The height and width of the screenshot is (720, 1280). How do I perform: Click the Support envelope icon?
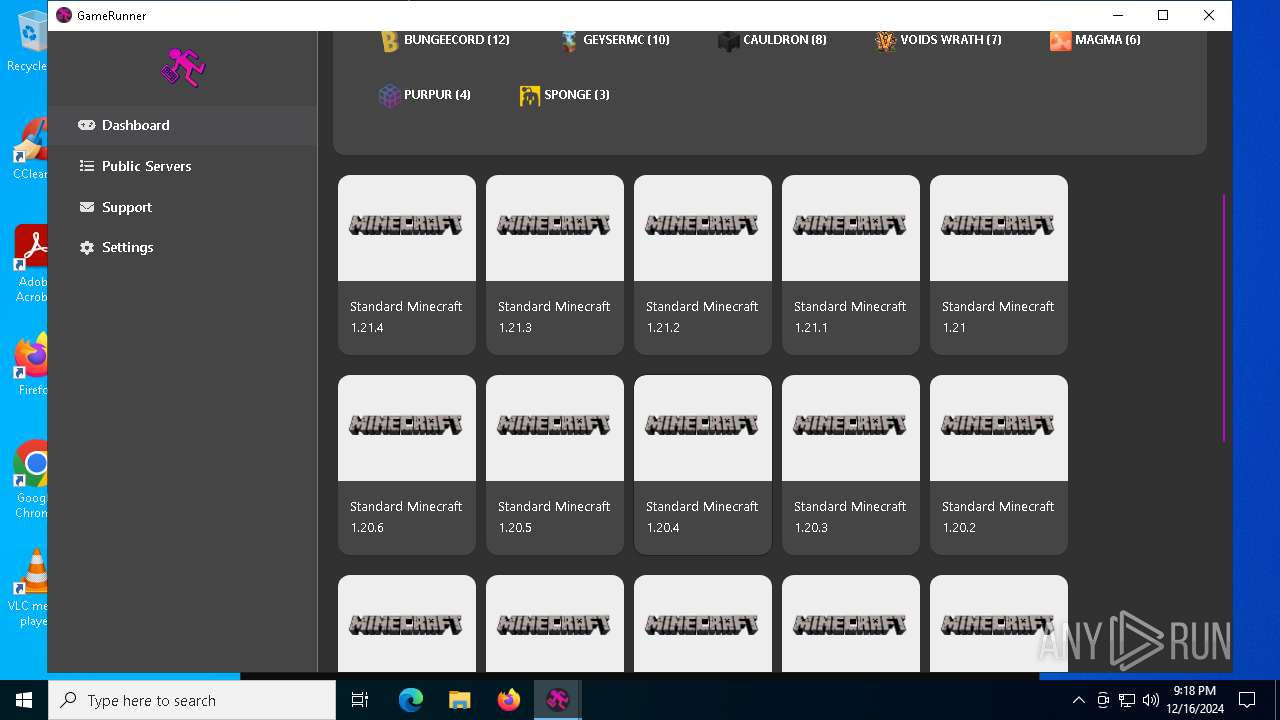[x=87, y=207]
